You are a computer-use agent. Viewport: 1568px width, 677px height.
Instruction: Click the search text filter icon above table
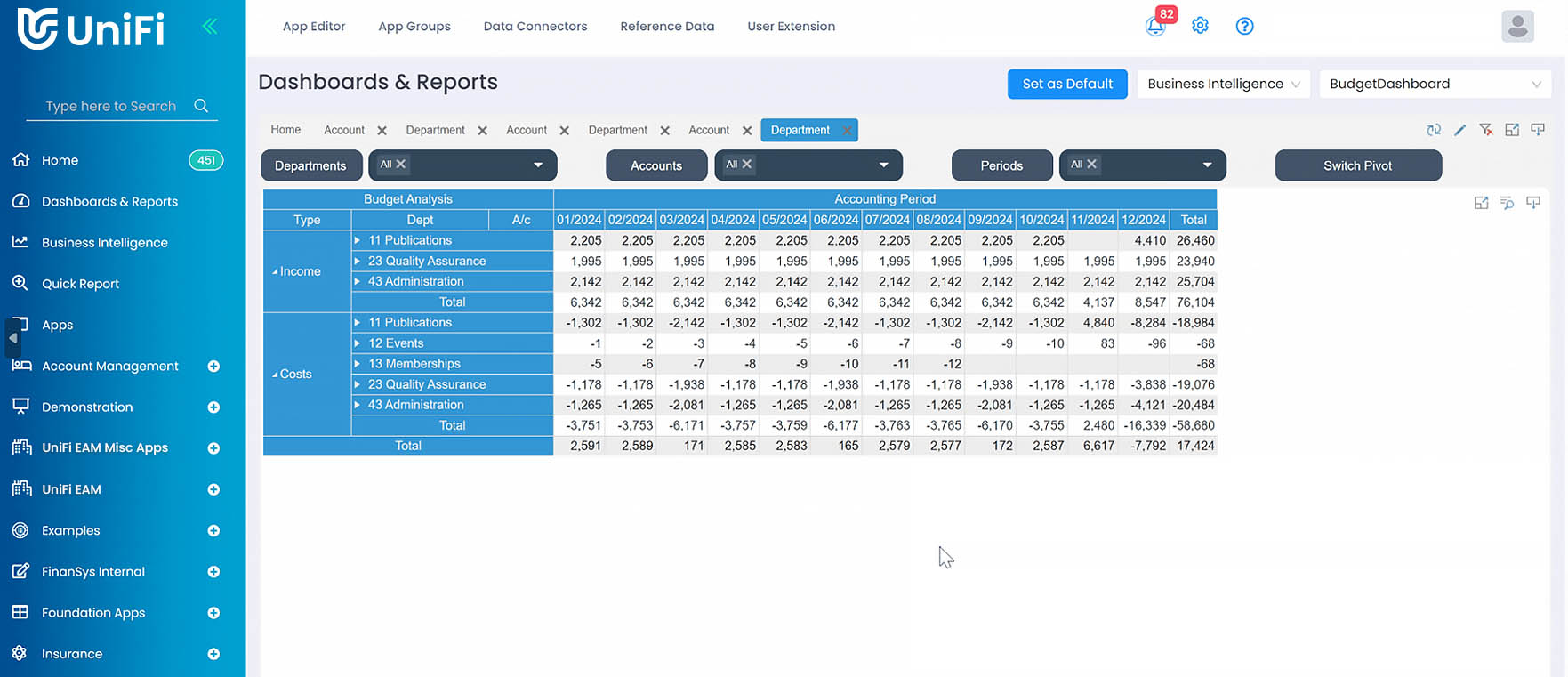click(x=1507, y=203)
